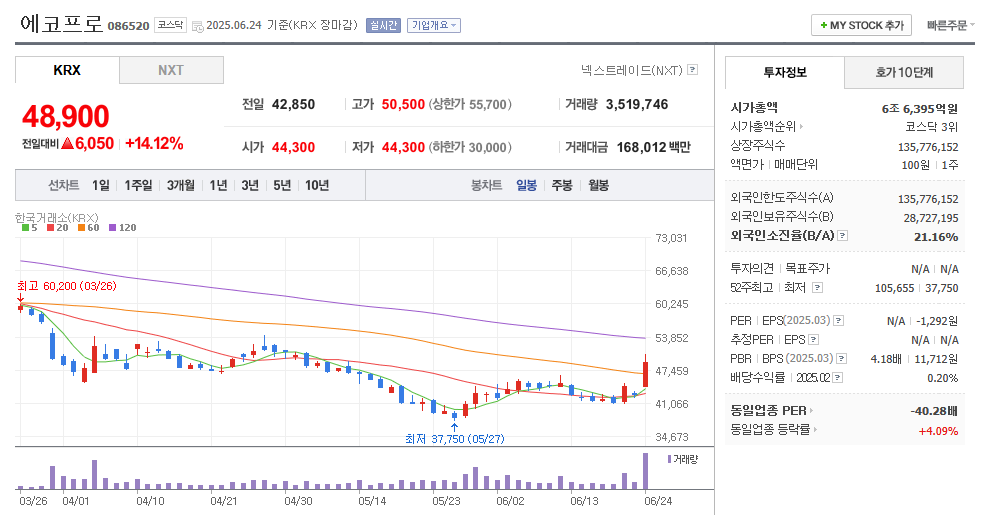Select 월봉 candlestick chart
The image size is (981, 515).
pyautogui.click(x=599, y=185)
